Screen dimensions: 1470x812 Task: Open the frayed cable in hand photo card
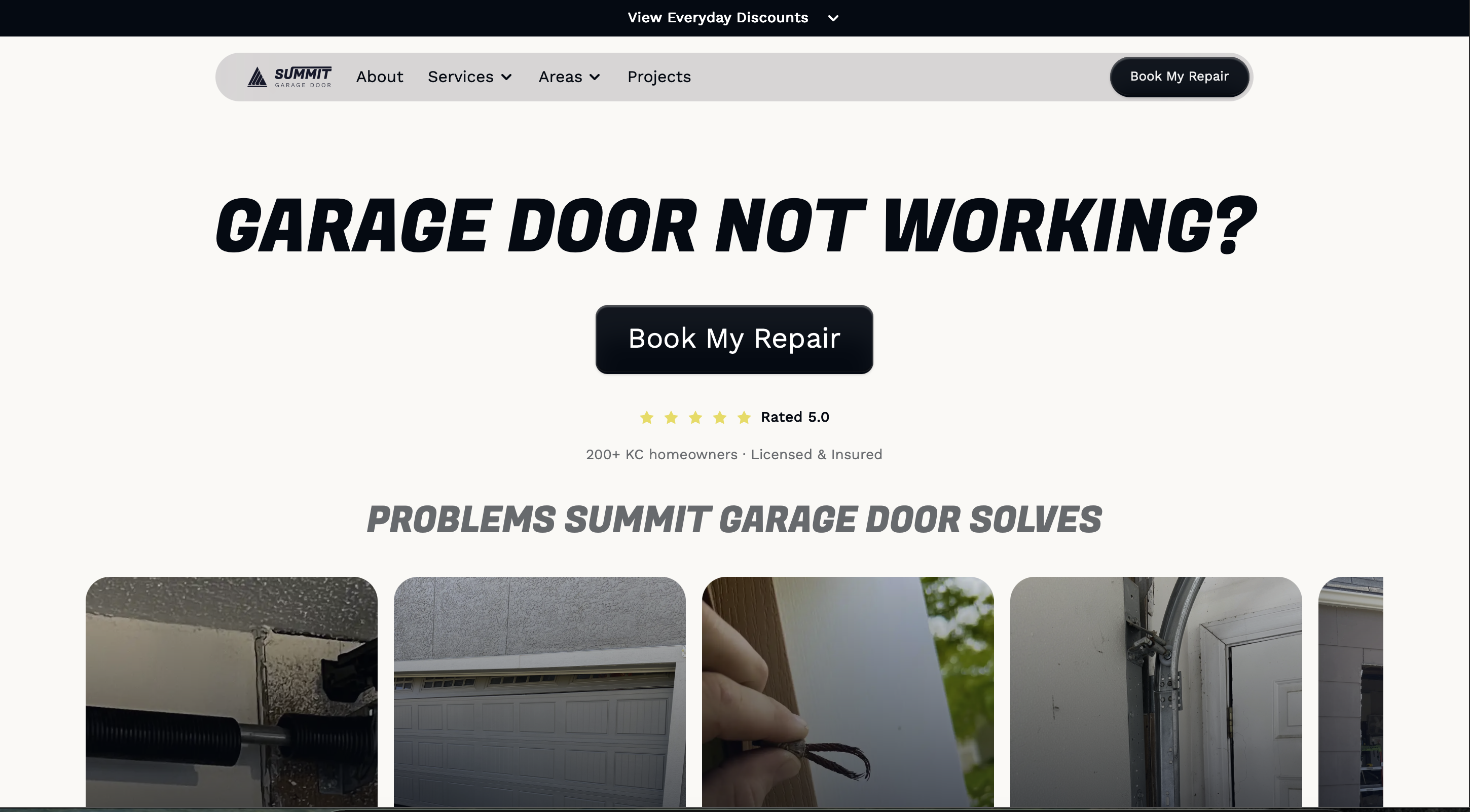pos(848,691)
